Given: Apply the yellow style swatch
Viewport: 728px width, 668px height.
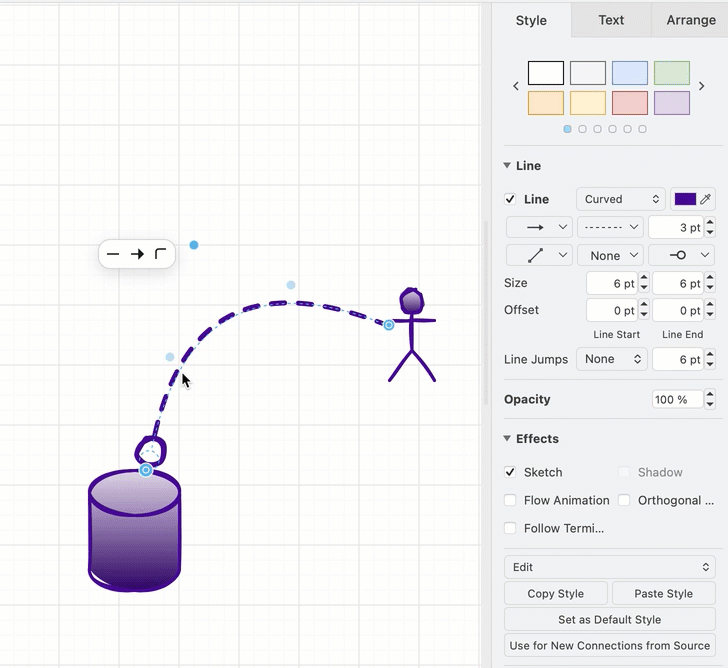Looking at the screenshot, I should [588, 103].
